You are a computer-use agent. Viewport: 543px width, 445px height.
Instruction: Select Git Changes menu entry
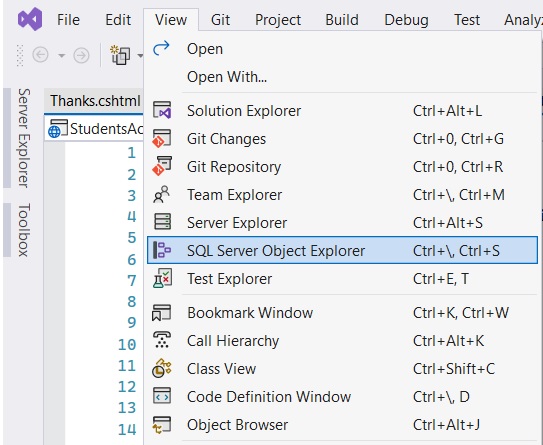click(x=342, y=139)
